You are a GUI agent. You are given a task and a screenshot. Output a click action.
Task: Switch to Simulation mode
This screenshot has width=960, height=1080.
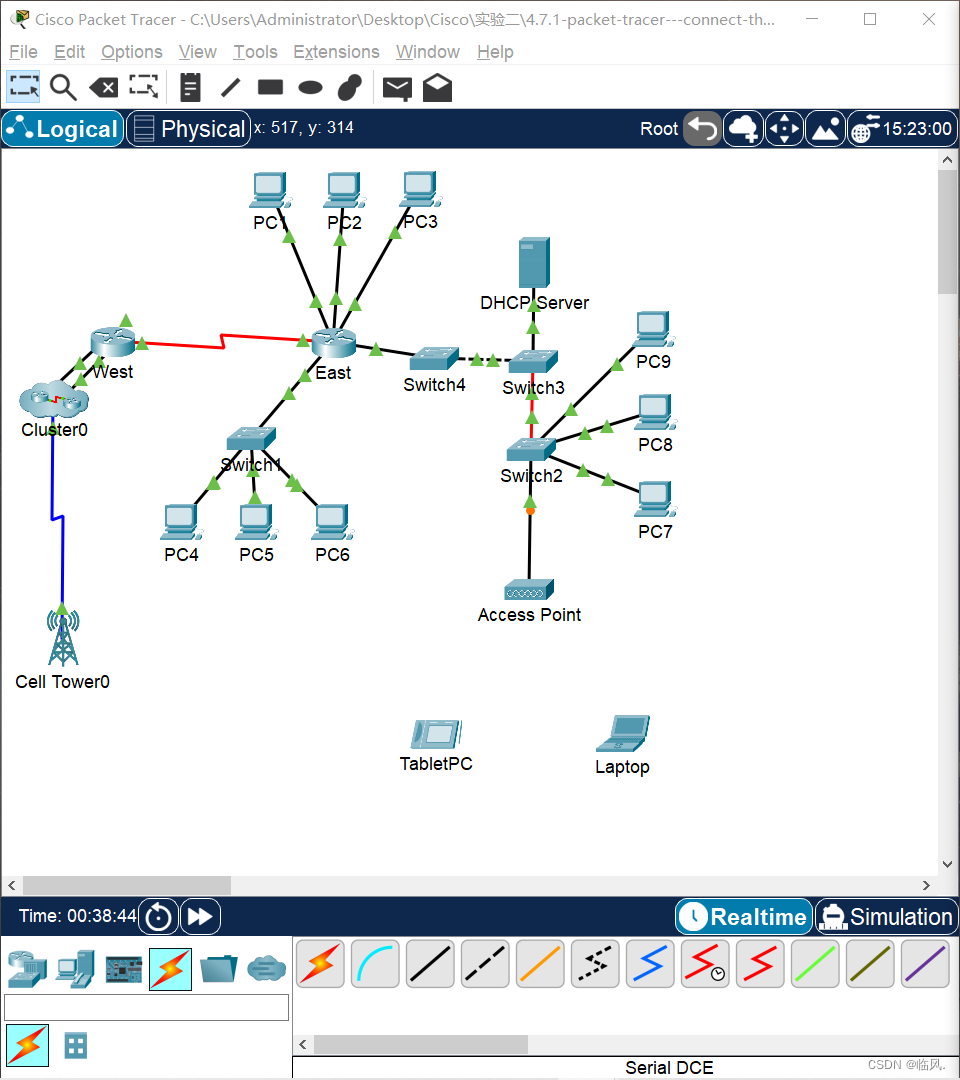click(x=887, y=917)
